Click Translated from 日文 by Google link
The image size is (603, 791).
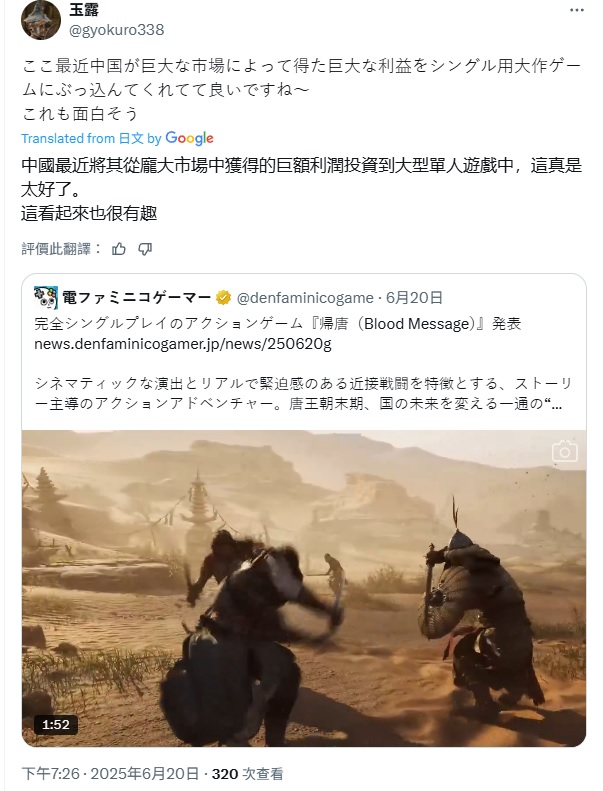[118, 138]
